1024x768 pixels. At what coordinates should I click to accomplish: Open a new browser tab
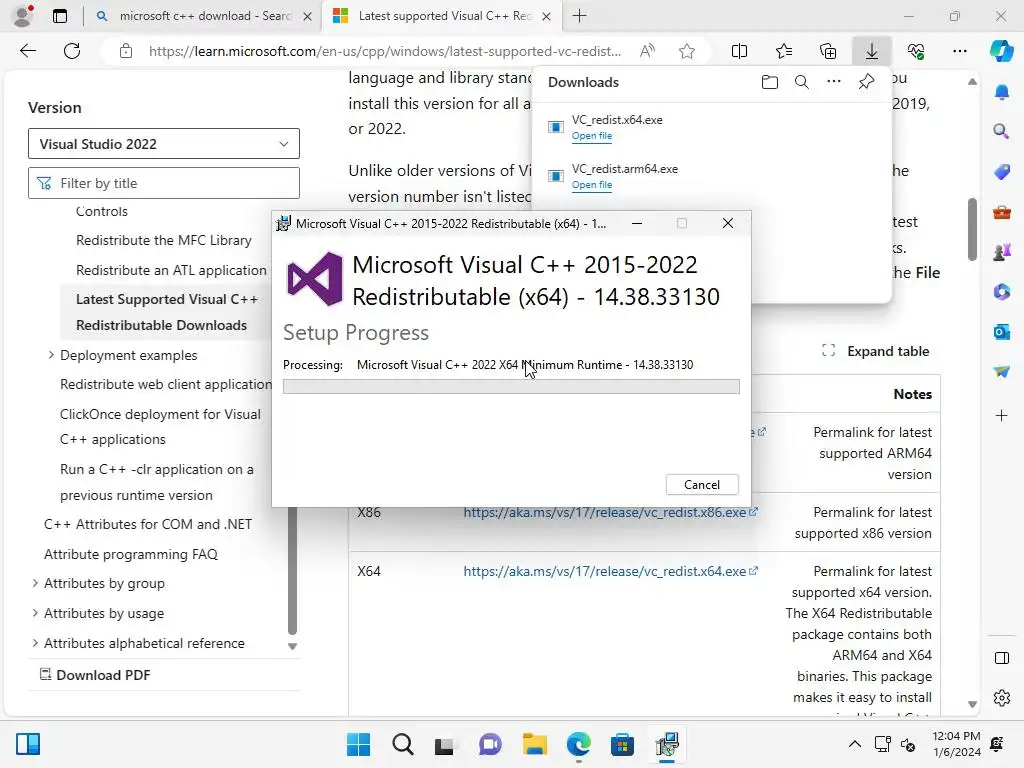(579, 16)
